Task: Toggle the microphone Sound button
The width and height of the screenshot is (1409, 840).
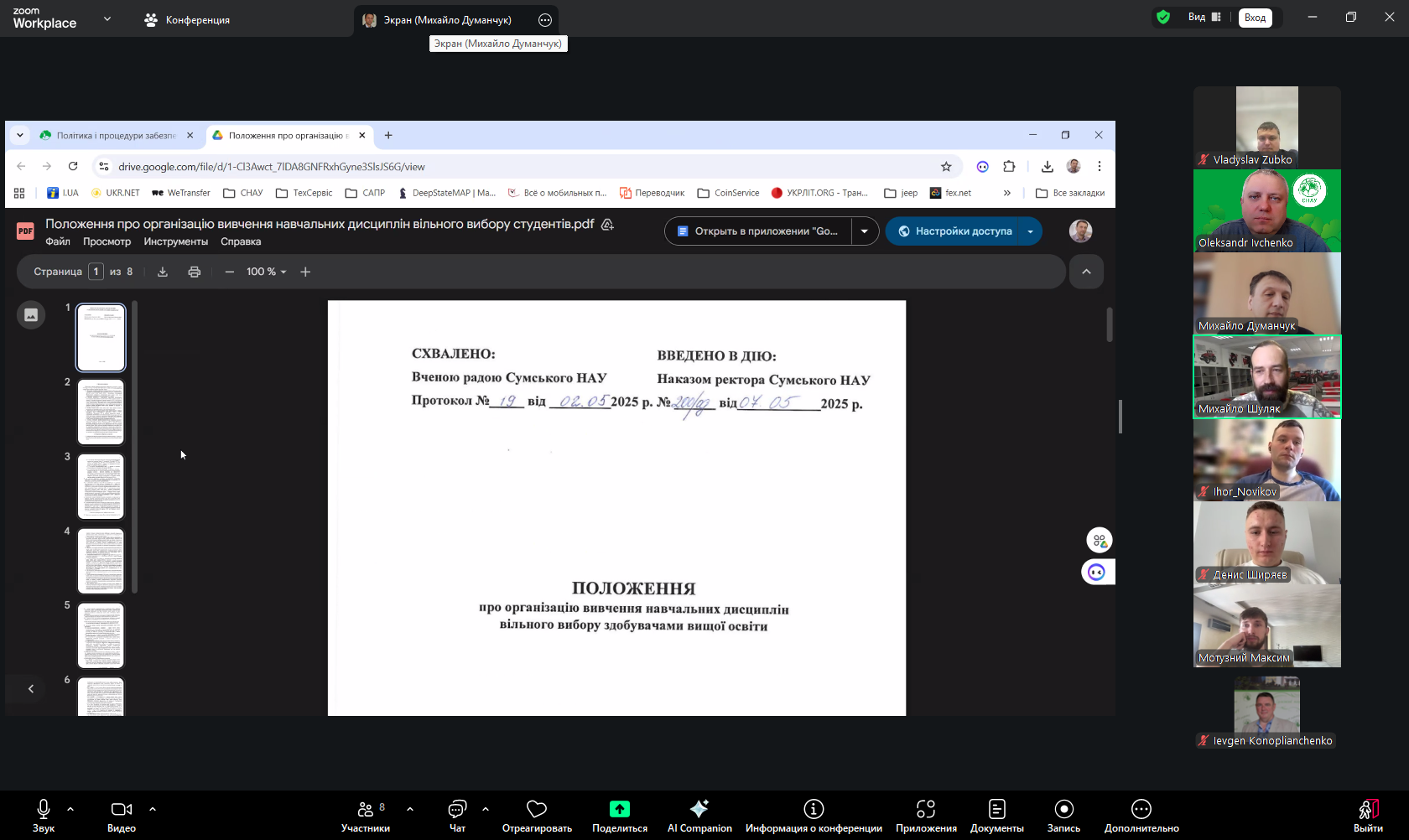Action: pos(44,809)
